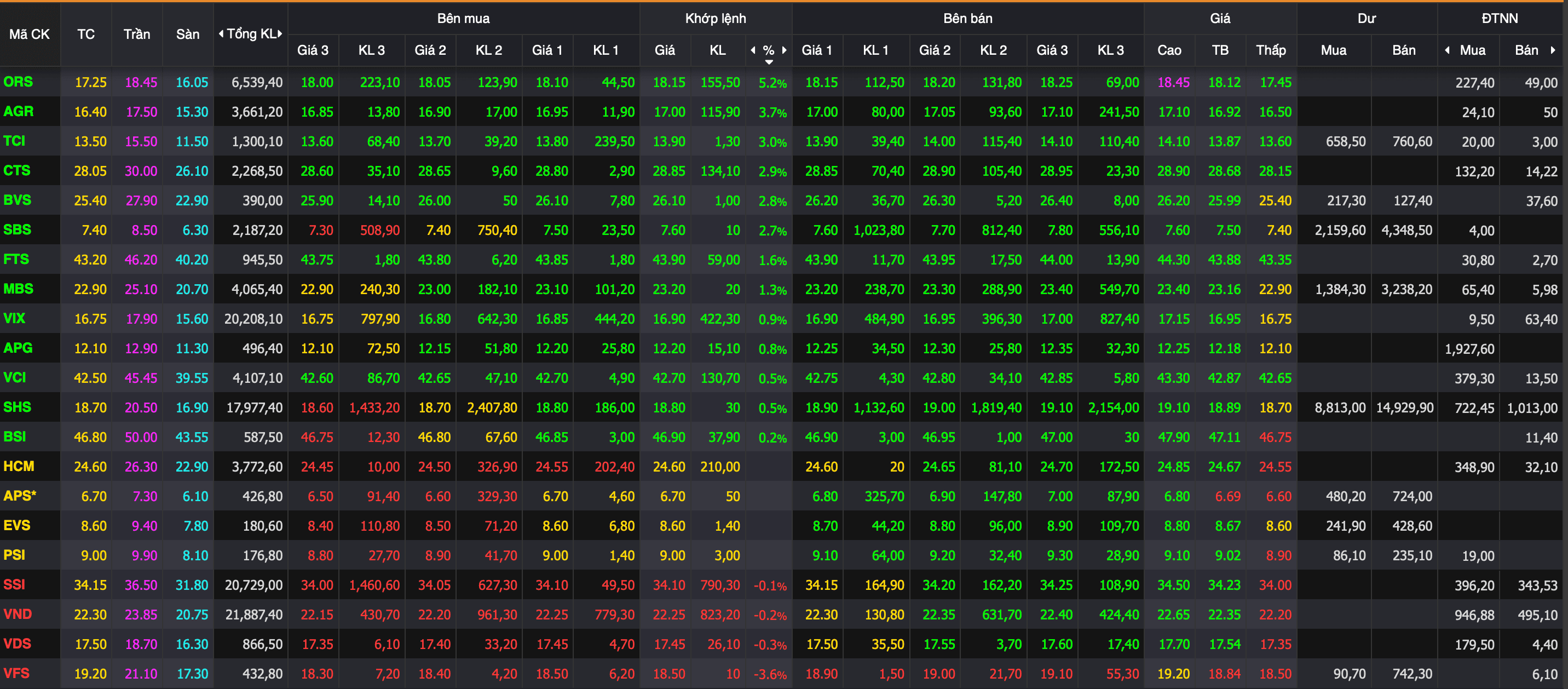
Task: Click Bên mua KL 3 column header
Action: 371,50
